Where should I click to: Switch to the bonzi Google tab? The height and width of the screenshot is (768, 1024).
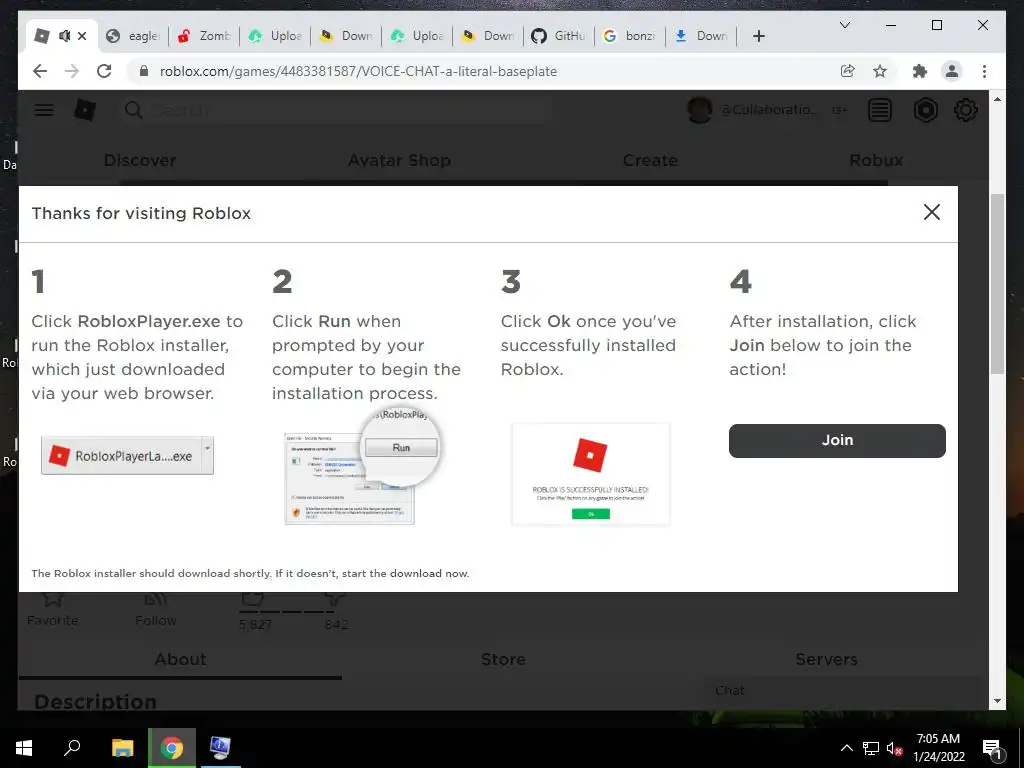tap(630, 36)
